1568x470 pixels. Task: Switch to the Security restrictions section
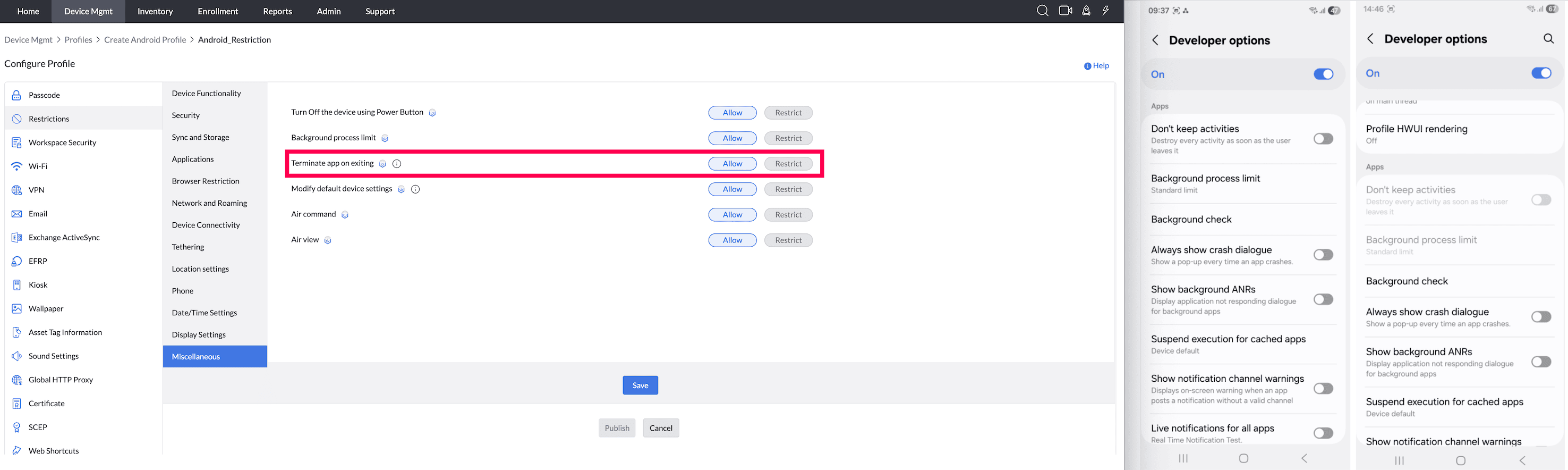[x=215, y=115]
